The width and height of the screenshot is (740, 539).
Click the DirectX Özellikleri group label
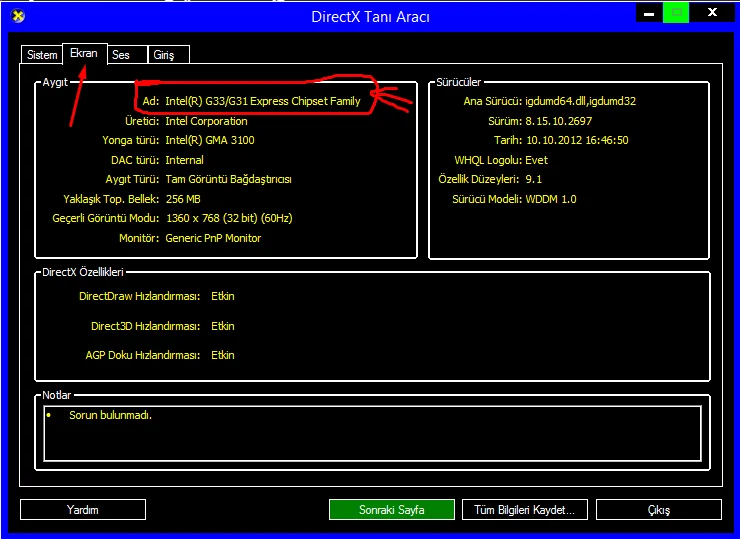(x=83, y=272)
